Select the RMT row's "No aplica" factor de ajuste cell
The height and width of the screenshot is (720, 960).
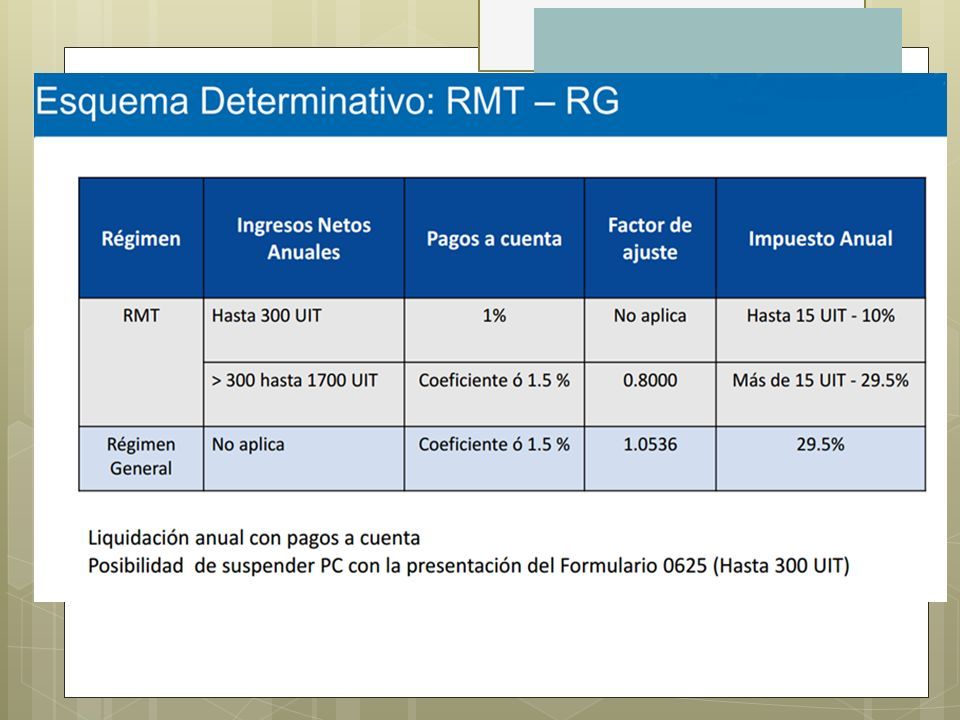tap(650, 330)
